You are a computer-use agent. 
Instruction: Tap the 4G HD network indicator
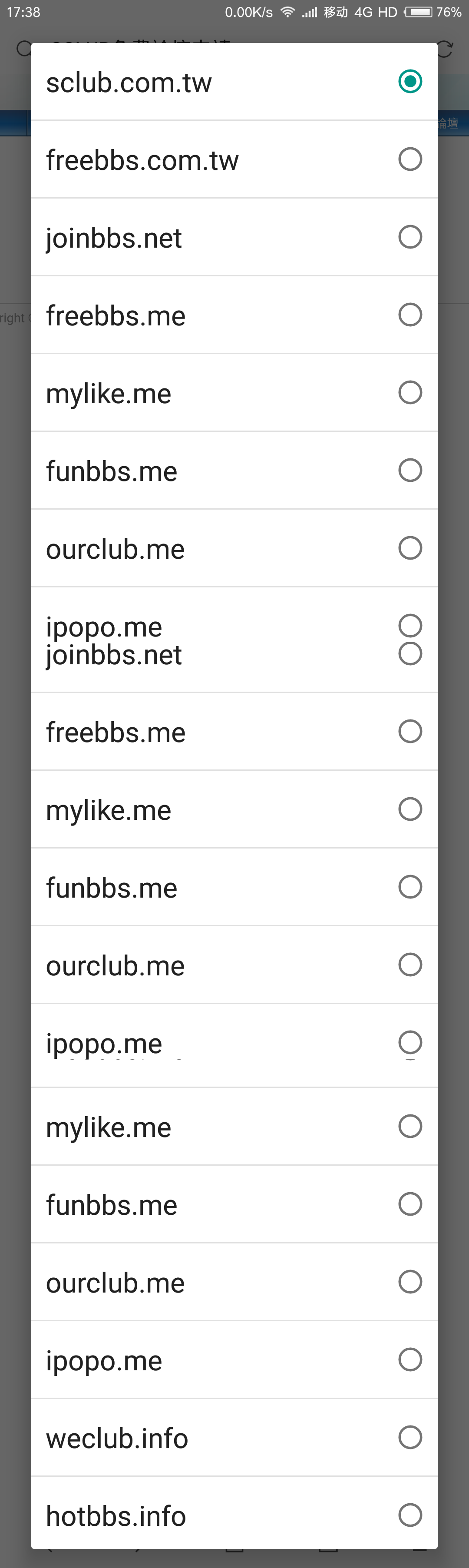(x=376, y=12)
